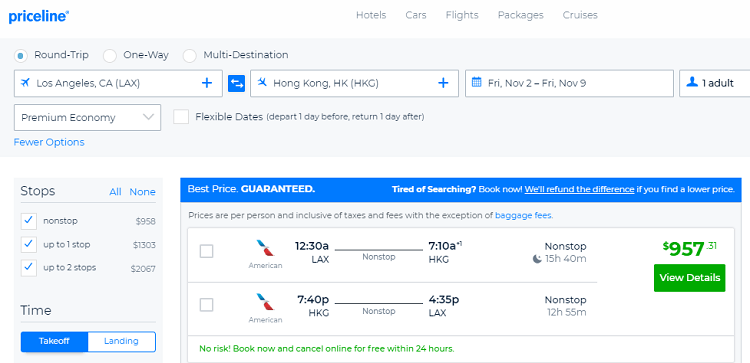Click plus icon beside Los Angeles field

207,83
